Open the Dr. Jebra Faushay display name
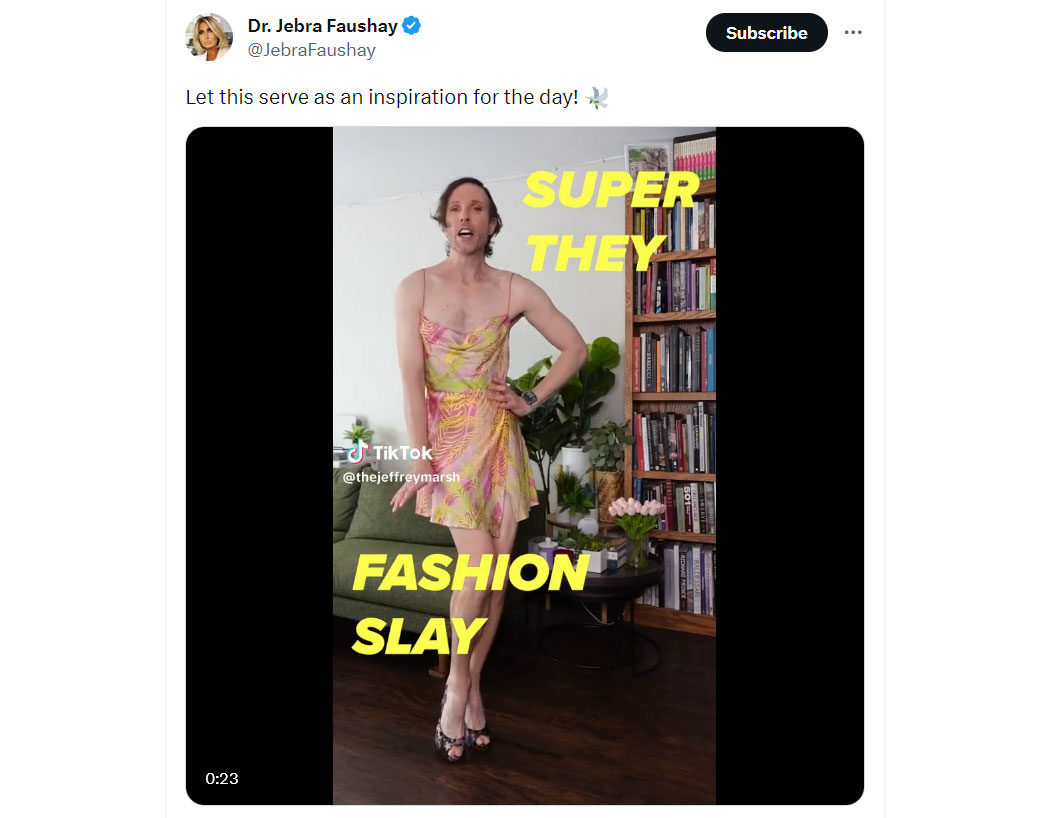The image size is (1050, 818). 322,26
